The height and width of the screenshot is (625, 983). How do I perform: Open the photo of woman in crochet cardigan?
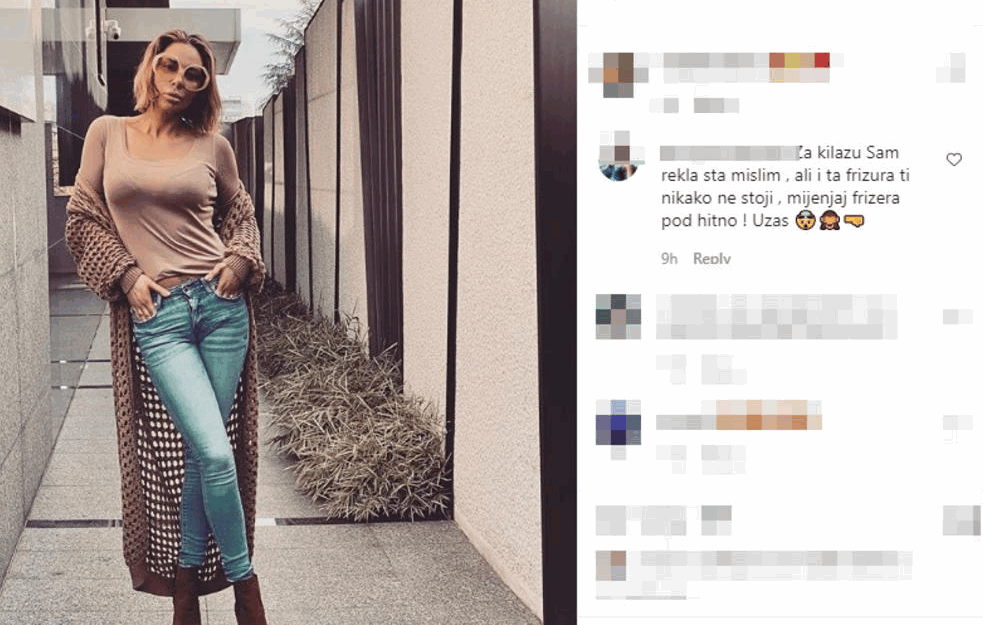(x=288, y=312)
